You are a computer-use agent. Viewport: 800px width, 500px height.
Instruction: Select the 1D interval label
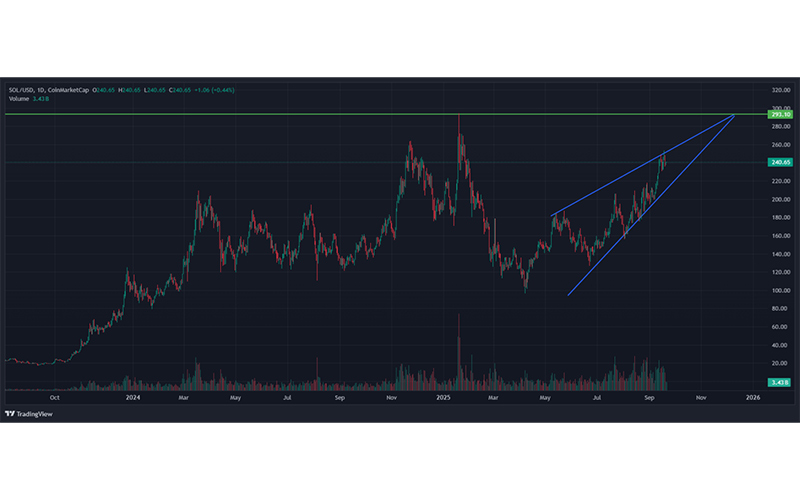(x=43, y=90)
